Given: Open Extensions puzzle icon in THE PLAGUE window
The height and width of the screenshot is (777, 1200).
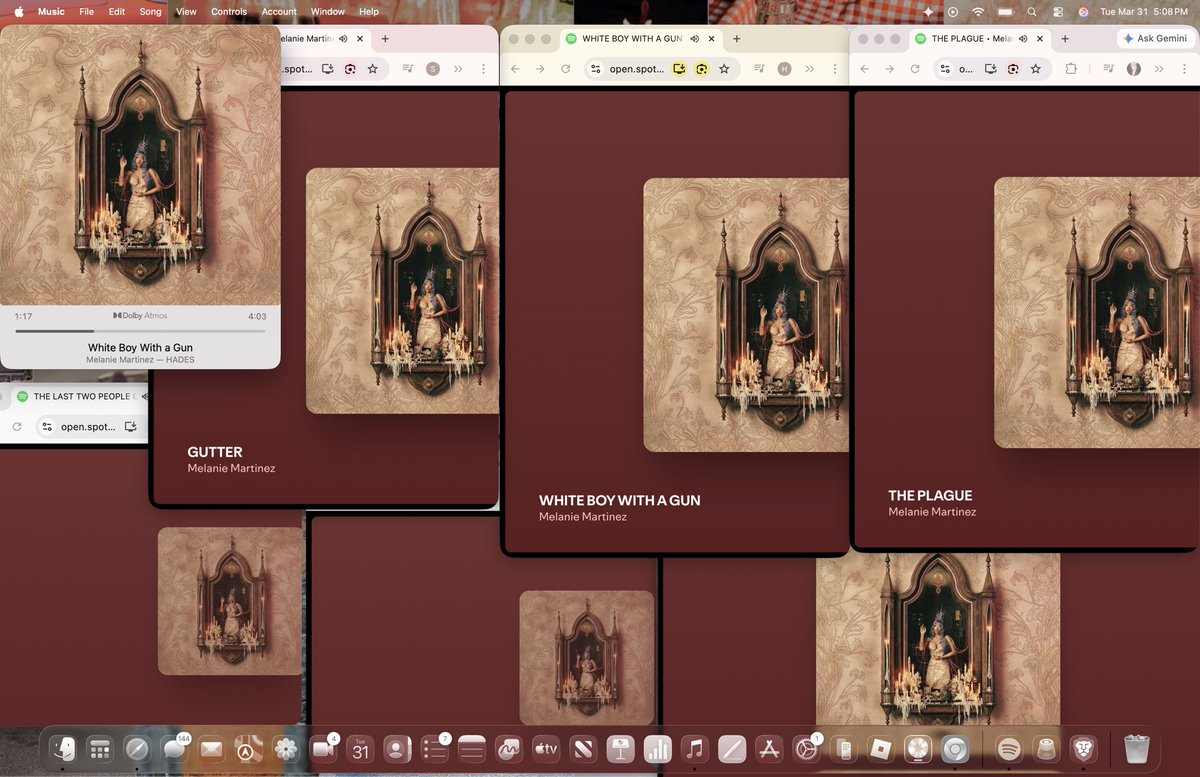Looking at the screenshot, I should 1071,69.
